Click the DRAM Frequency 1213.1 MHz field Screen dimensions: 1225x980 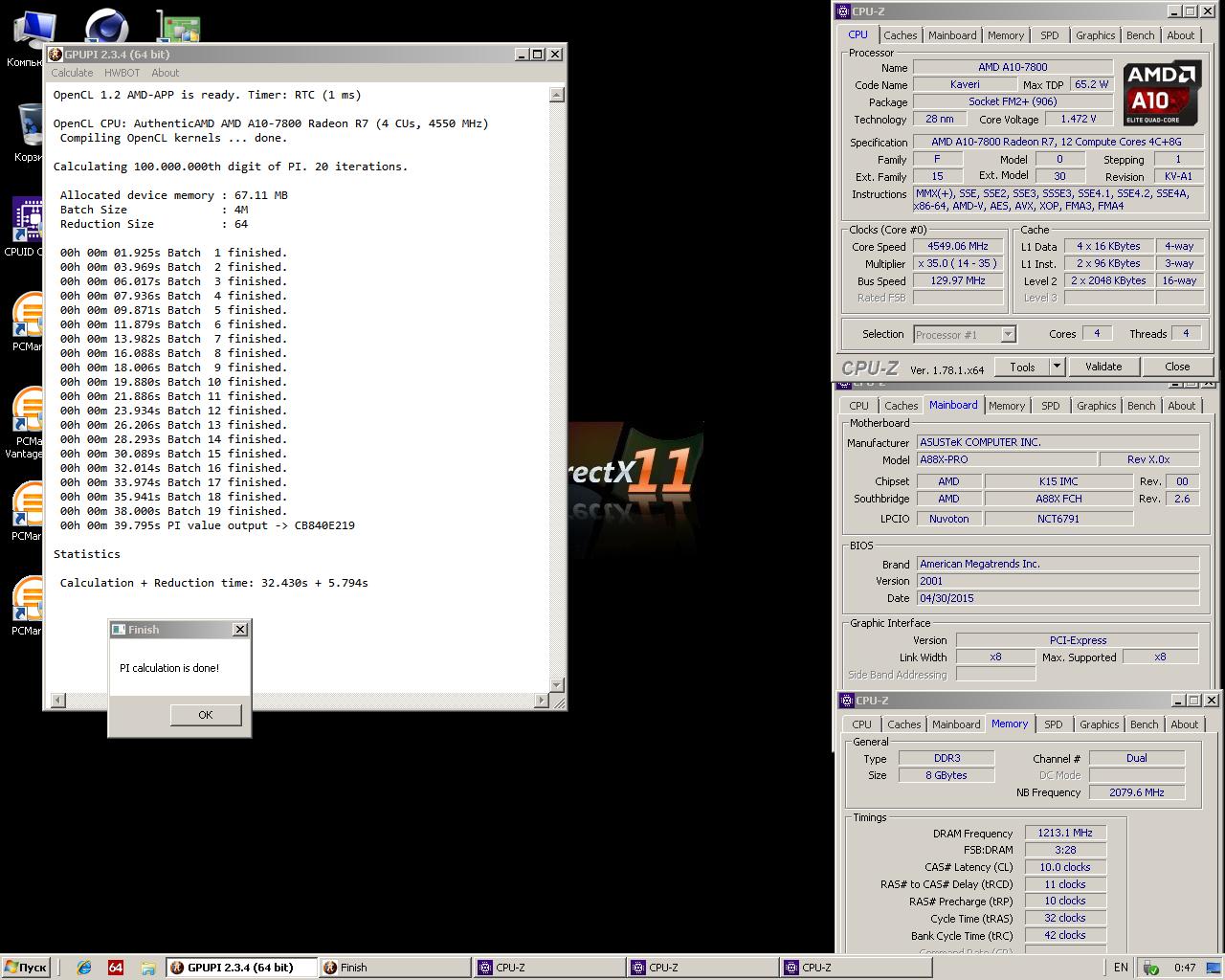point(1065,833)
